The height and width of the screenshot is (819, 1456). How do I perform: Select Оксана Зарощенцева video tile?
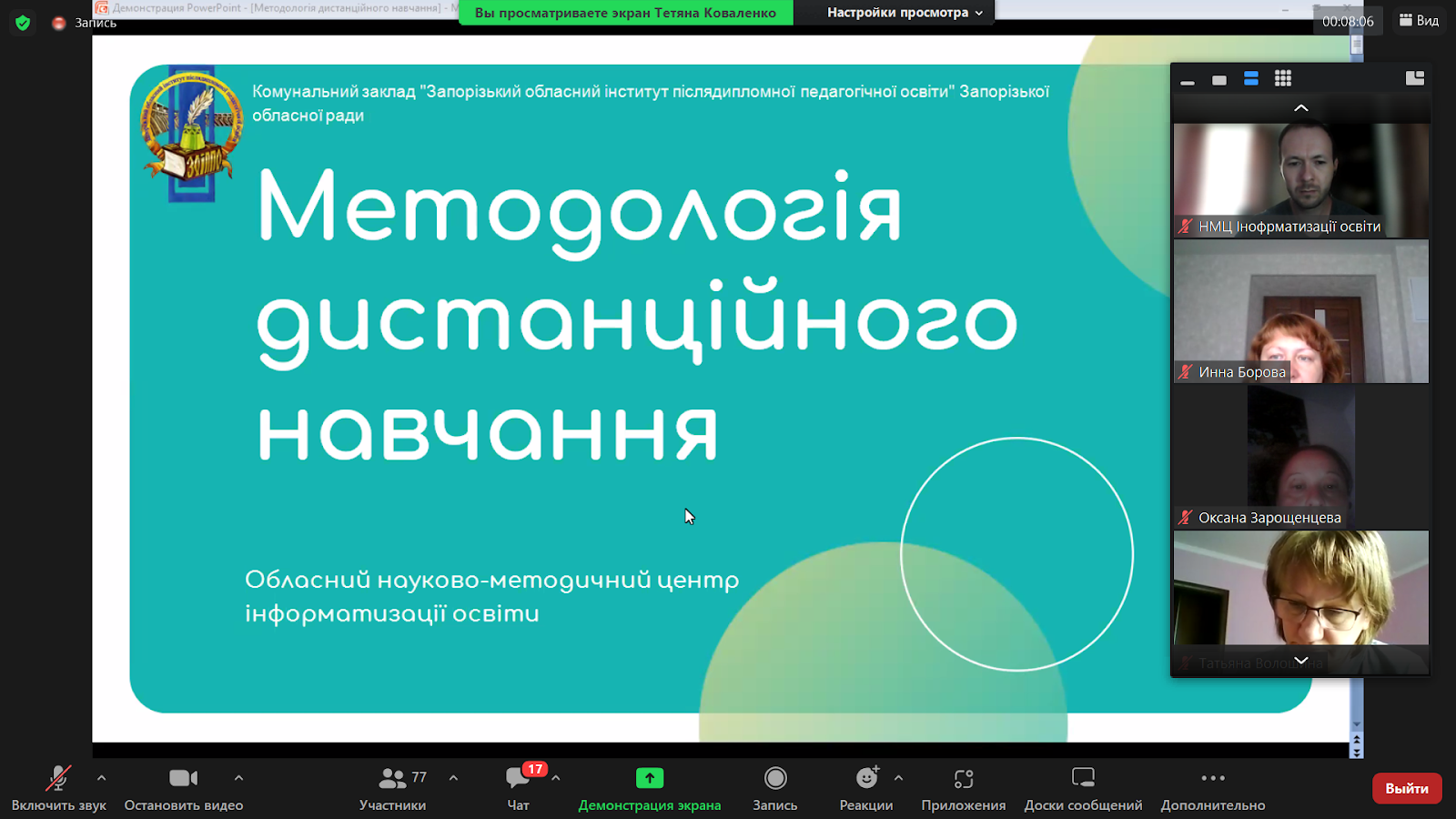[x=1301, y=457]
